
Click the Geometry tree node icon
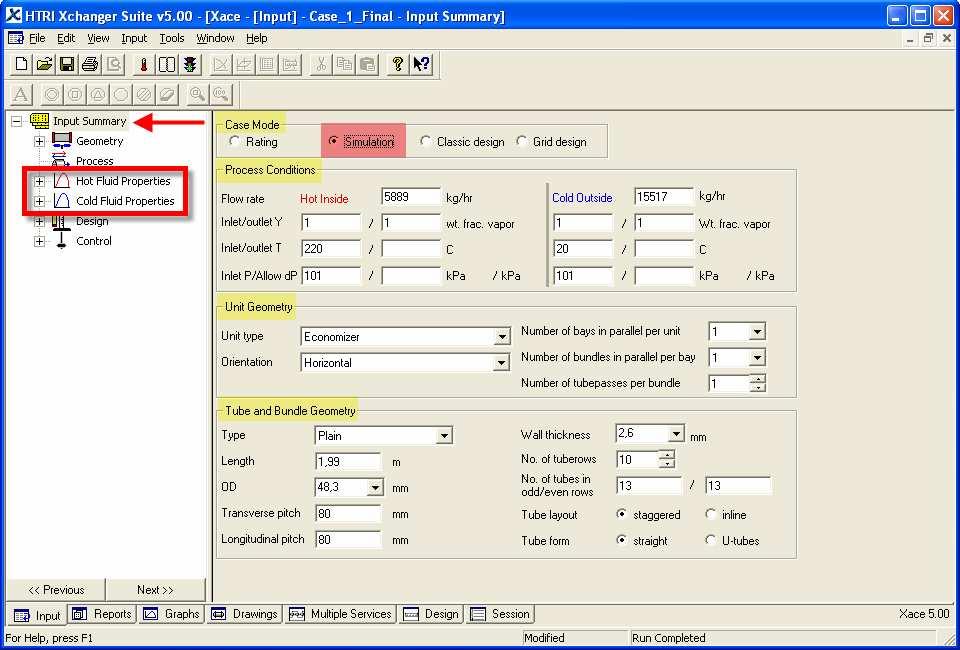pos(62,141)
